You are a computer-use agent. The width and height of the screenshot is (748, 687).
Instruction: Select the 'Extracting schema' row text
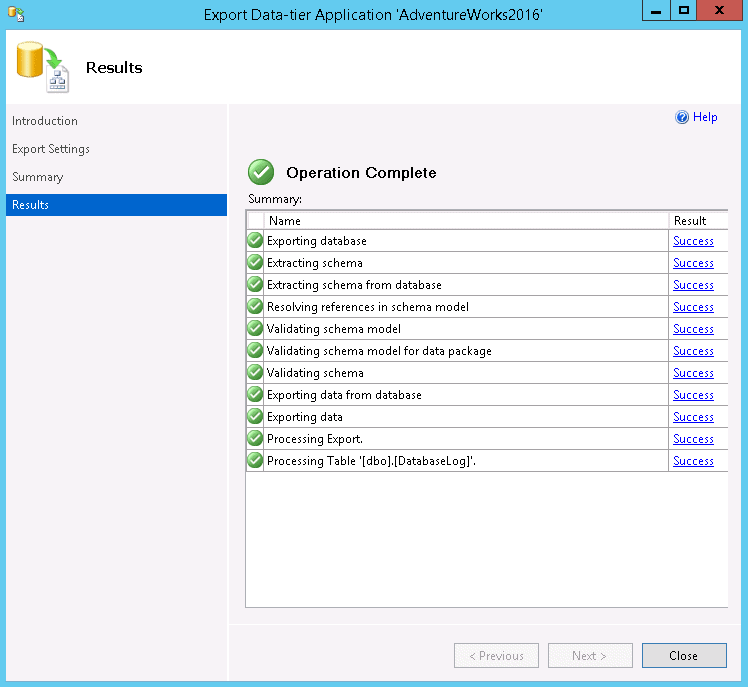(x=315, y=263)
